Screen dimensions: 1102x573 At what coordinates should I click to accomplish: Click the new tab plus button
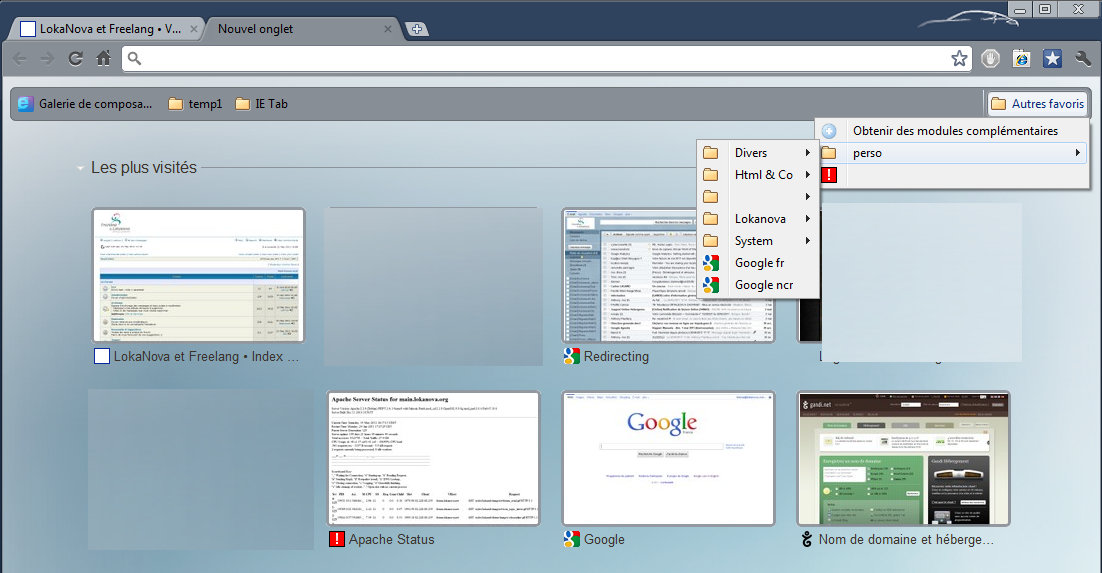(x=417, y=29)
